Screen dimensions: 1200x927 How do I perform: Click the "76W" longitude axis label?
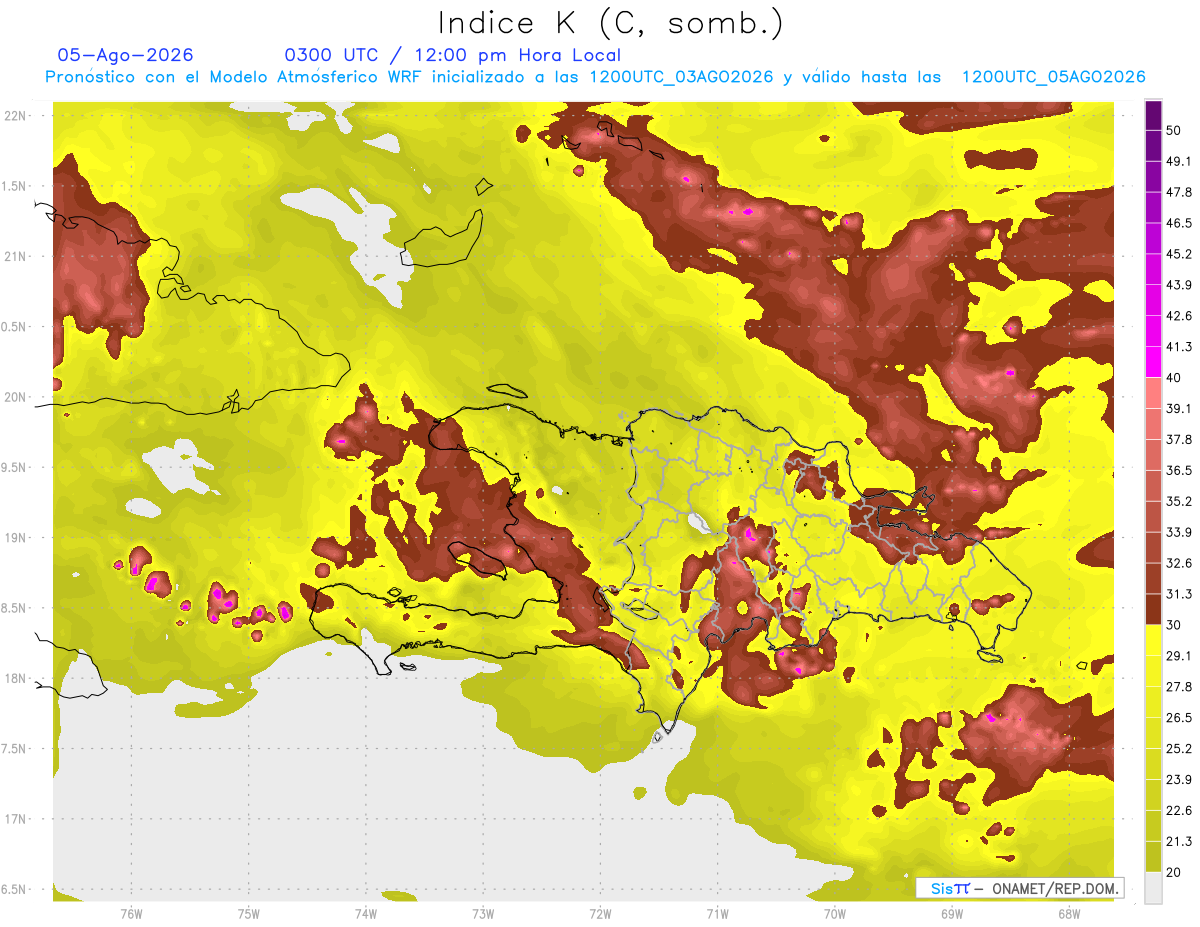coord(131,913)
